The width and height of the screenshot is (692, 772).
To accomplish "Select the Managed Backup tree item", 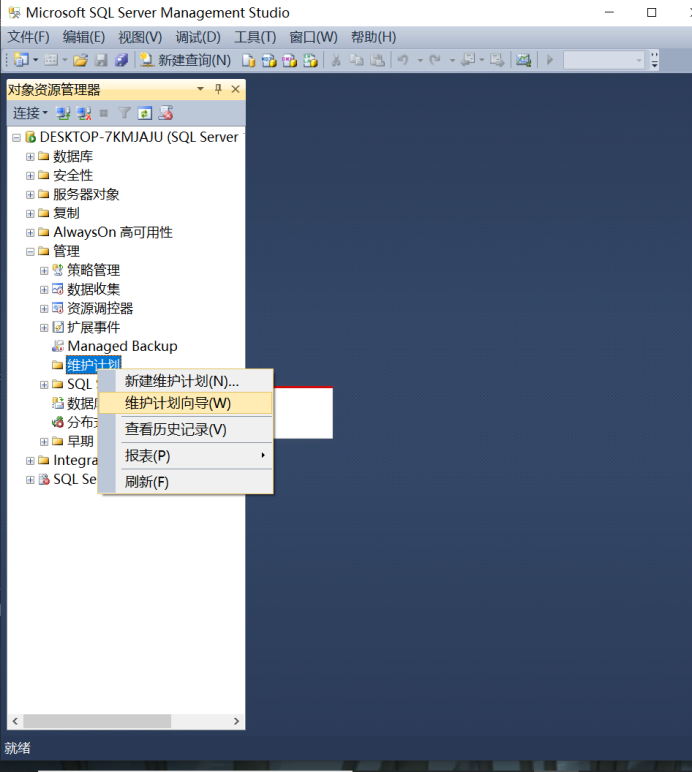I will pos(122,346).
